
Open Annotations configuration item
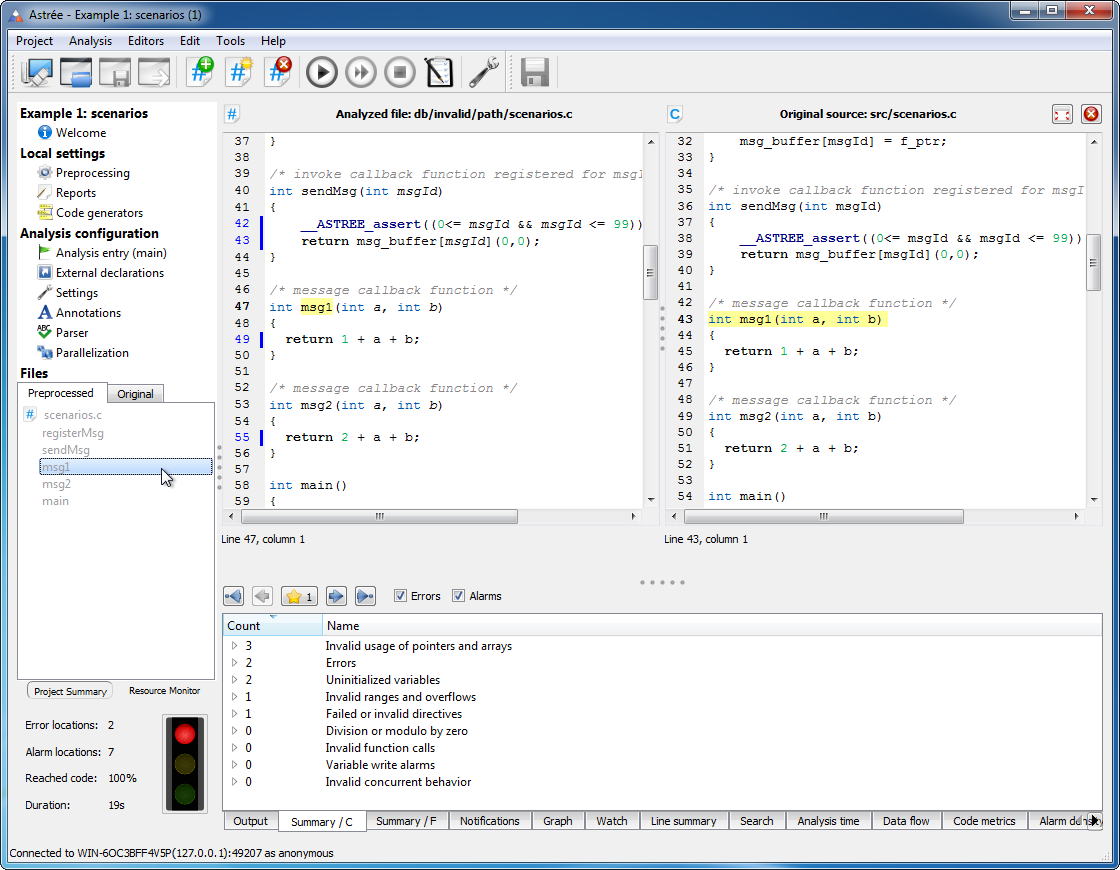[88, 313]
